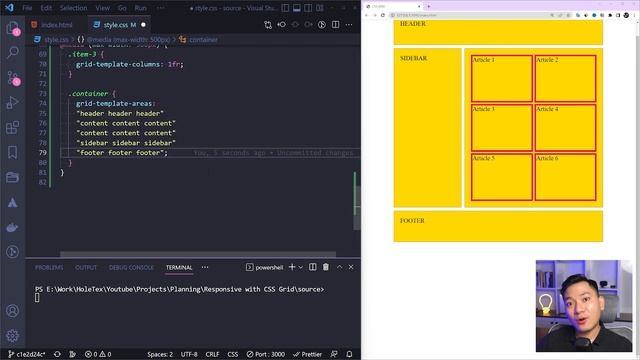The image size is (640, 360).
Task: Click the Visual Studio Code logo icon
Action: (x=9, y=7)
